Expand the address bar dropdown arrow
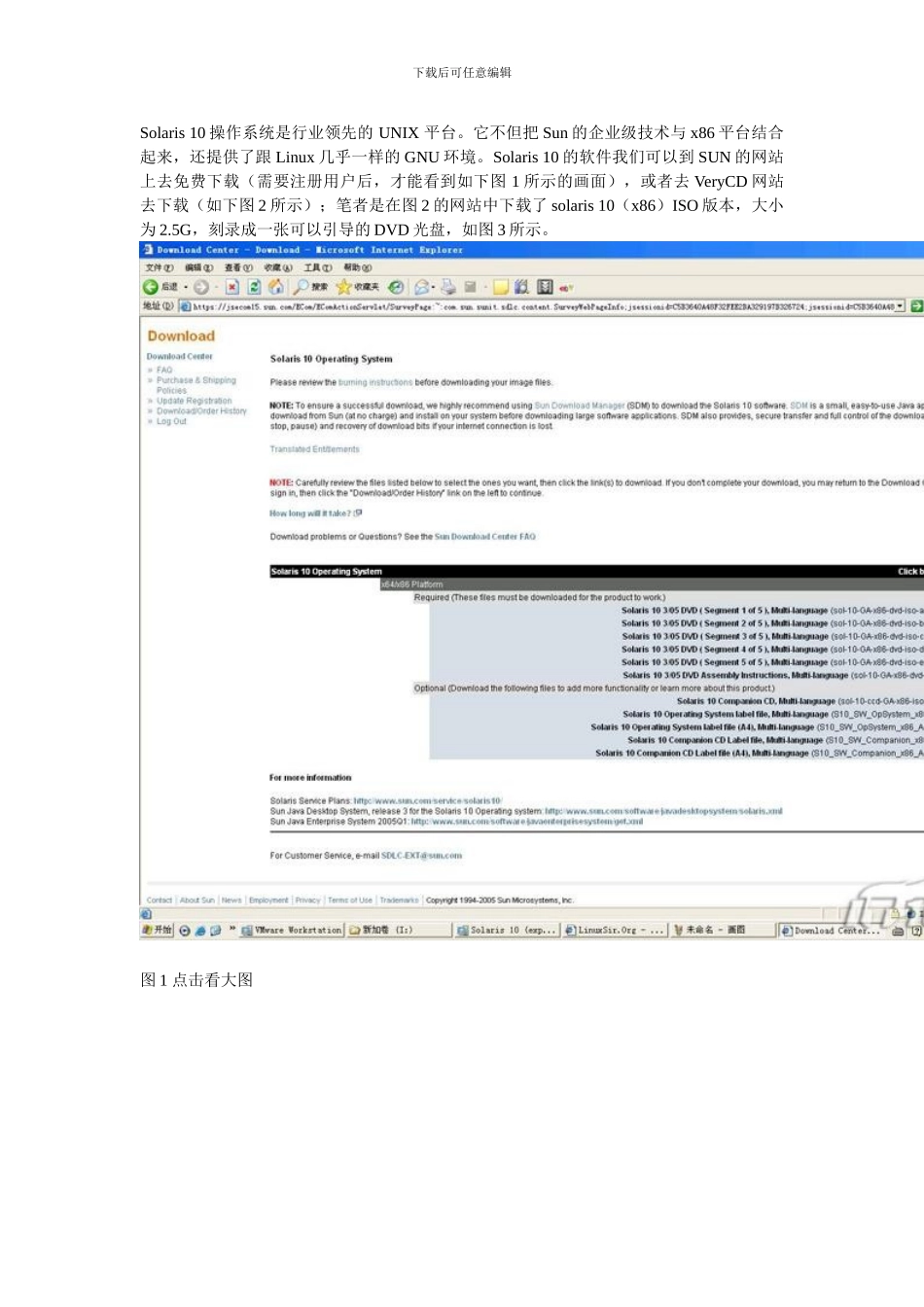Screen dimensions: 924x1307 (901, 306)
